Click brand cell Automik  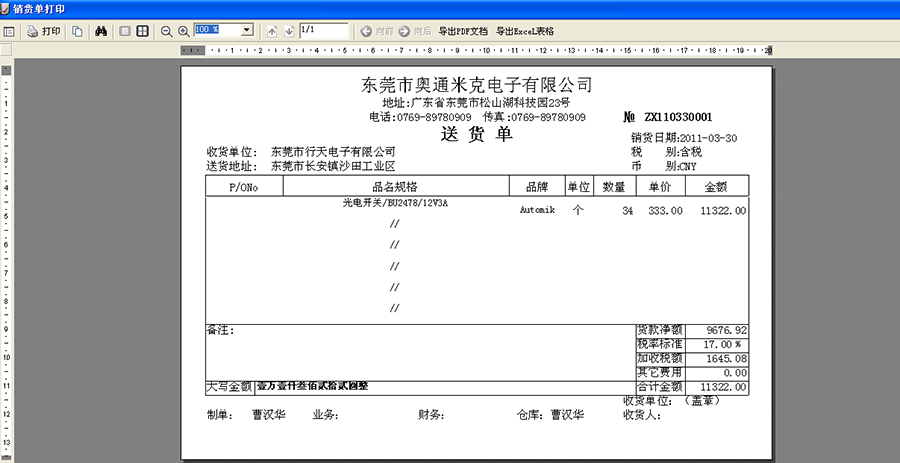click(x=537, y=210)
